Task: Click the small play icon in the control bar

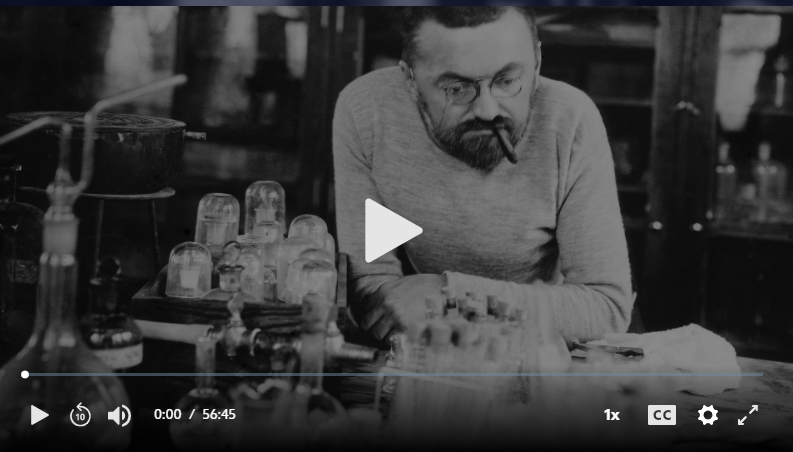Action: click(x=39, y=415)
